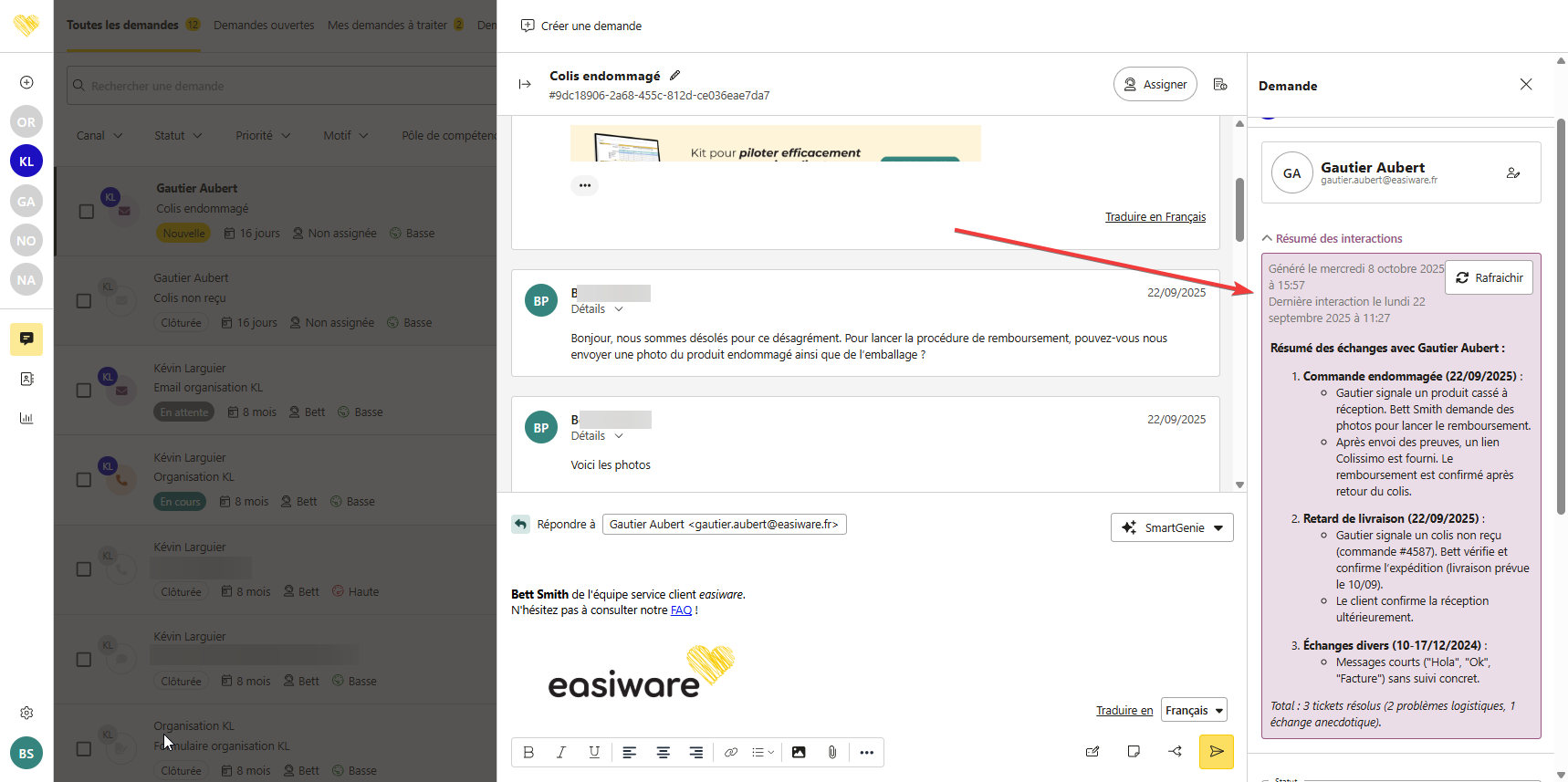Insert a hyperlink with the link icon
Image resolution: width=1568 pixels, height=782 pixels.
point(730,753)
